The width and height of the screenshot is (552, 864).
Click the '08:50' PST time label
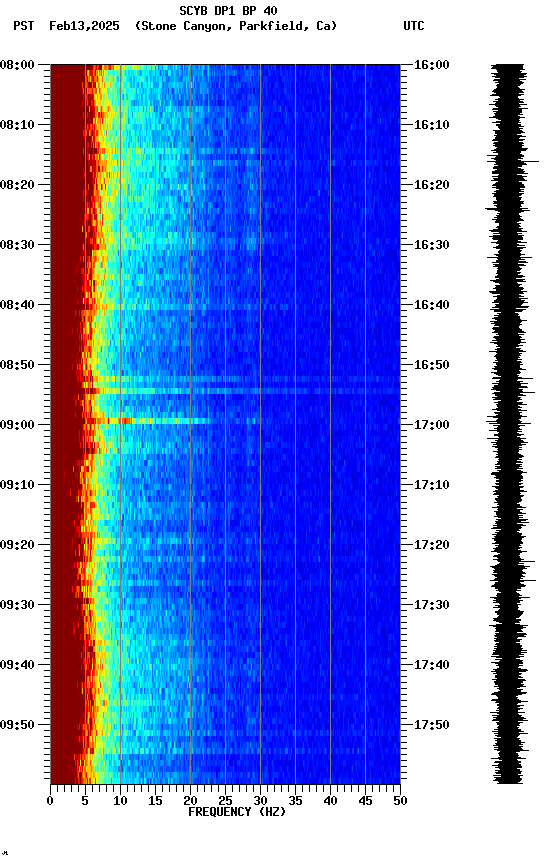point(17,365)
